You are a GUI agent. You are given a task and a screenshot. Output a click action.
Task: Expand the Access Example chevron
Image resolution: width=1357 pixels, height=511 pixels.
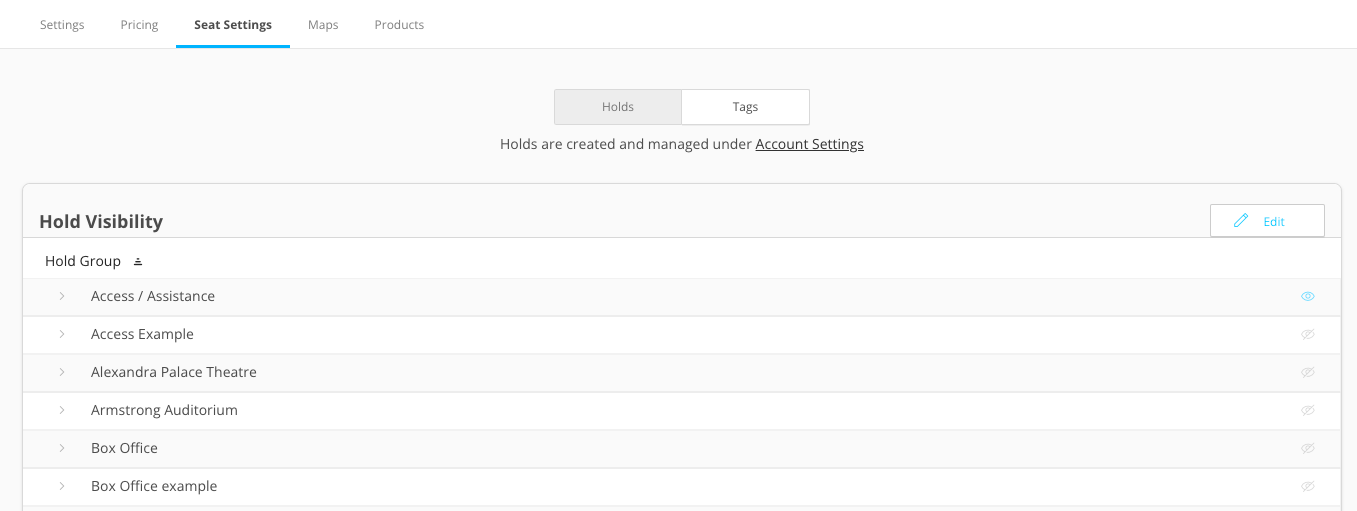click(x=62, y=335)
